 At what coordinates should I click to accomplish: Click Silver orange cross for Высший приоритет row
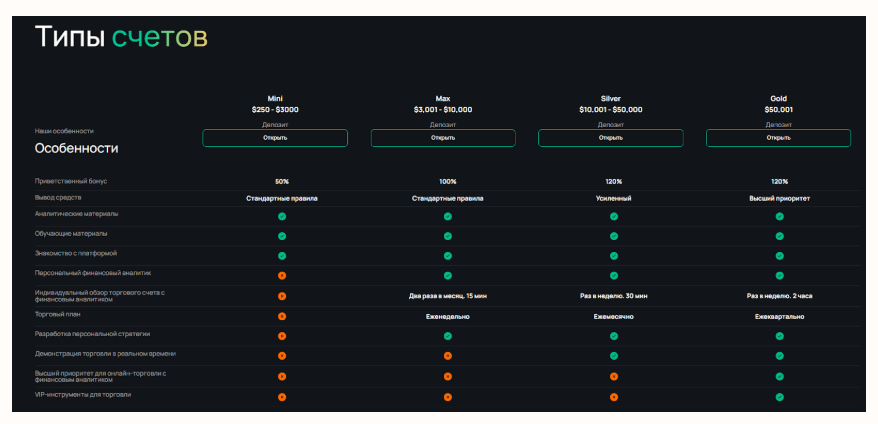[614, 377]
